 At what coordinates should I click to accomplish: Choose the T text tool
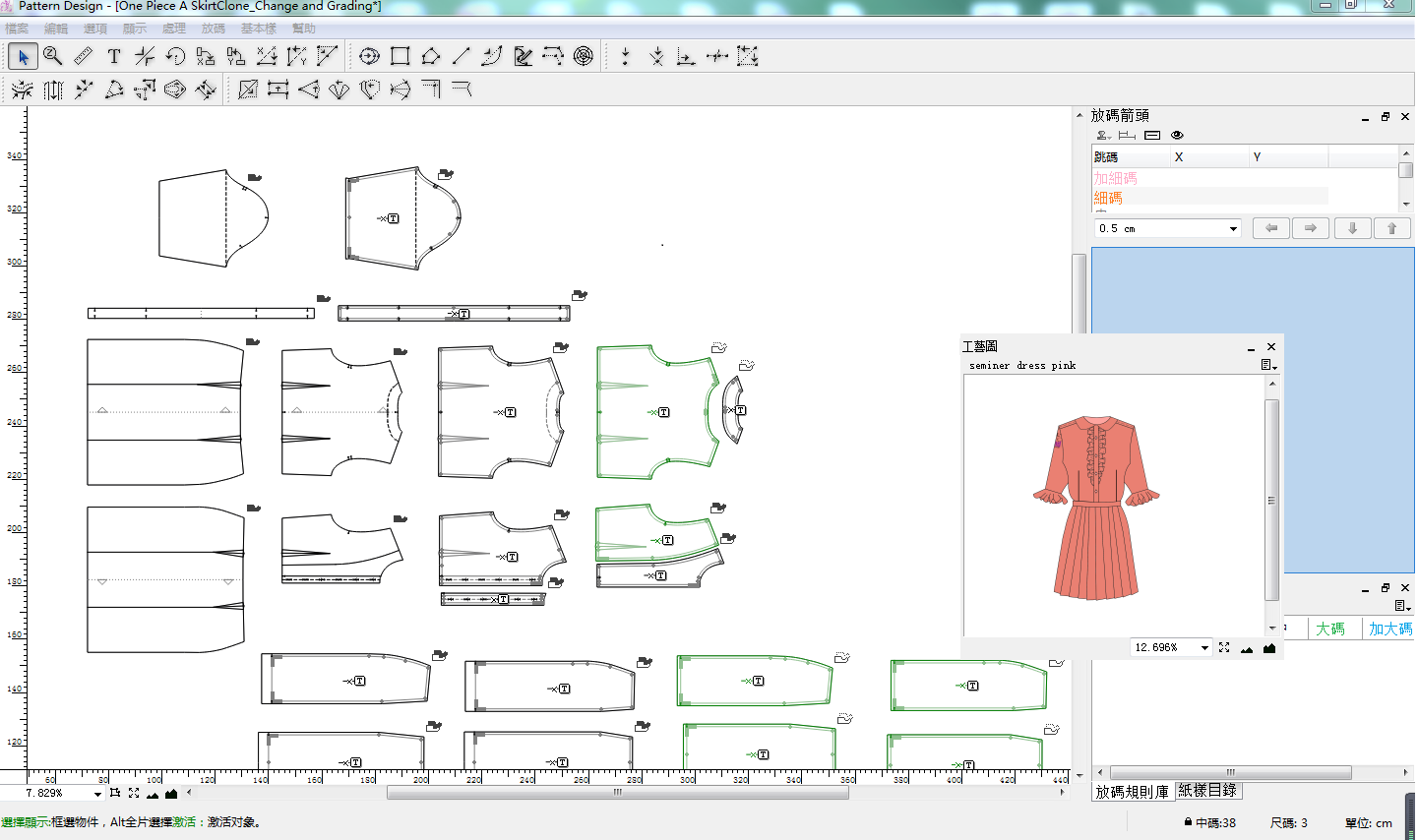[114, 56]
